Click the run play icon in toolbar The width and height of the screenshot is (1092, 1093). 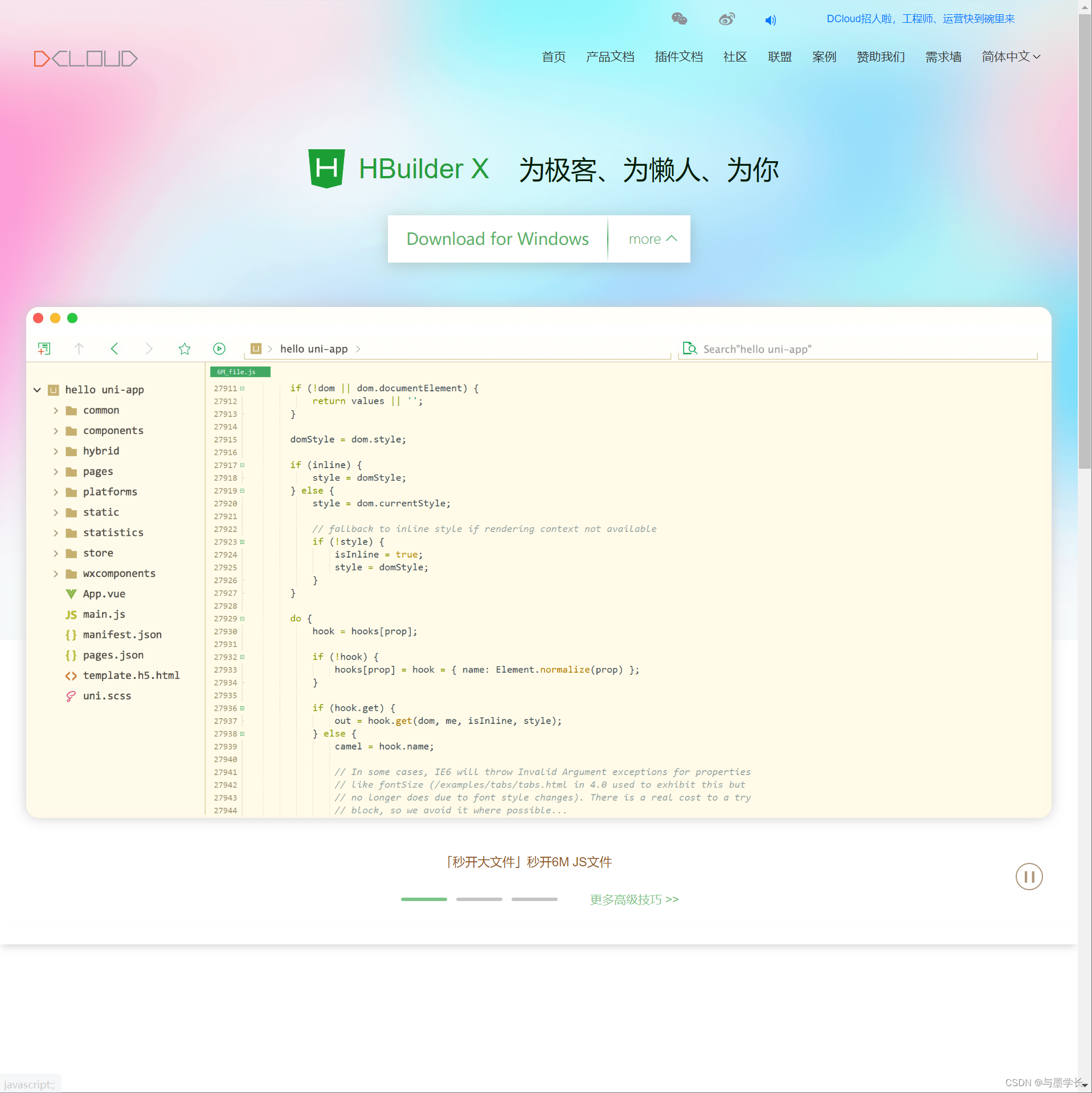219,349
